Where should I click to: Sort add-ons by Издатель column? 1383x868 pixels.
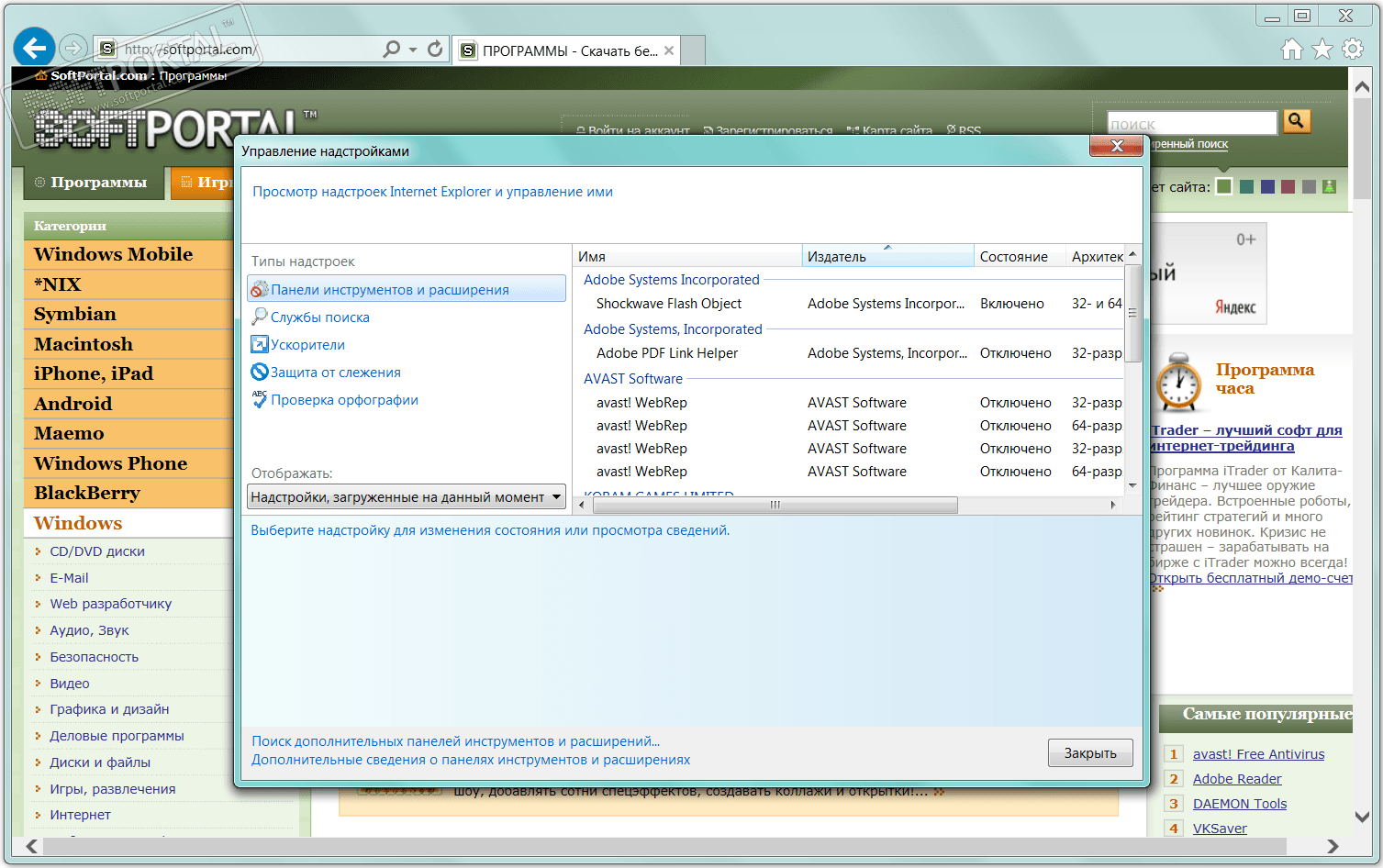pos(887,256)
